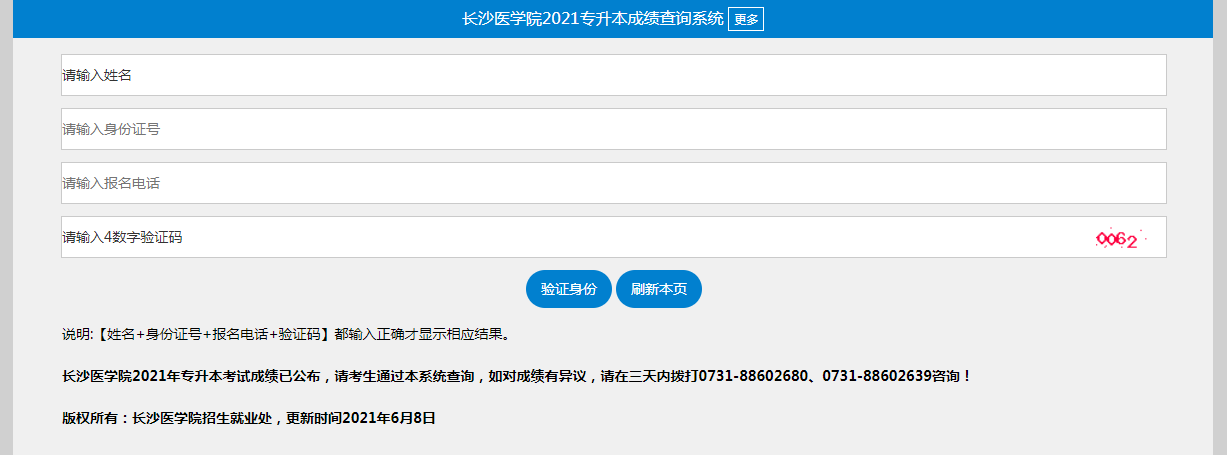Click the 版权所有 copyright label
Viewport: 1227px width, 455px height.
pyautogui.click(x=92, y=419)
